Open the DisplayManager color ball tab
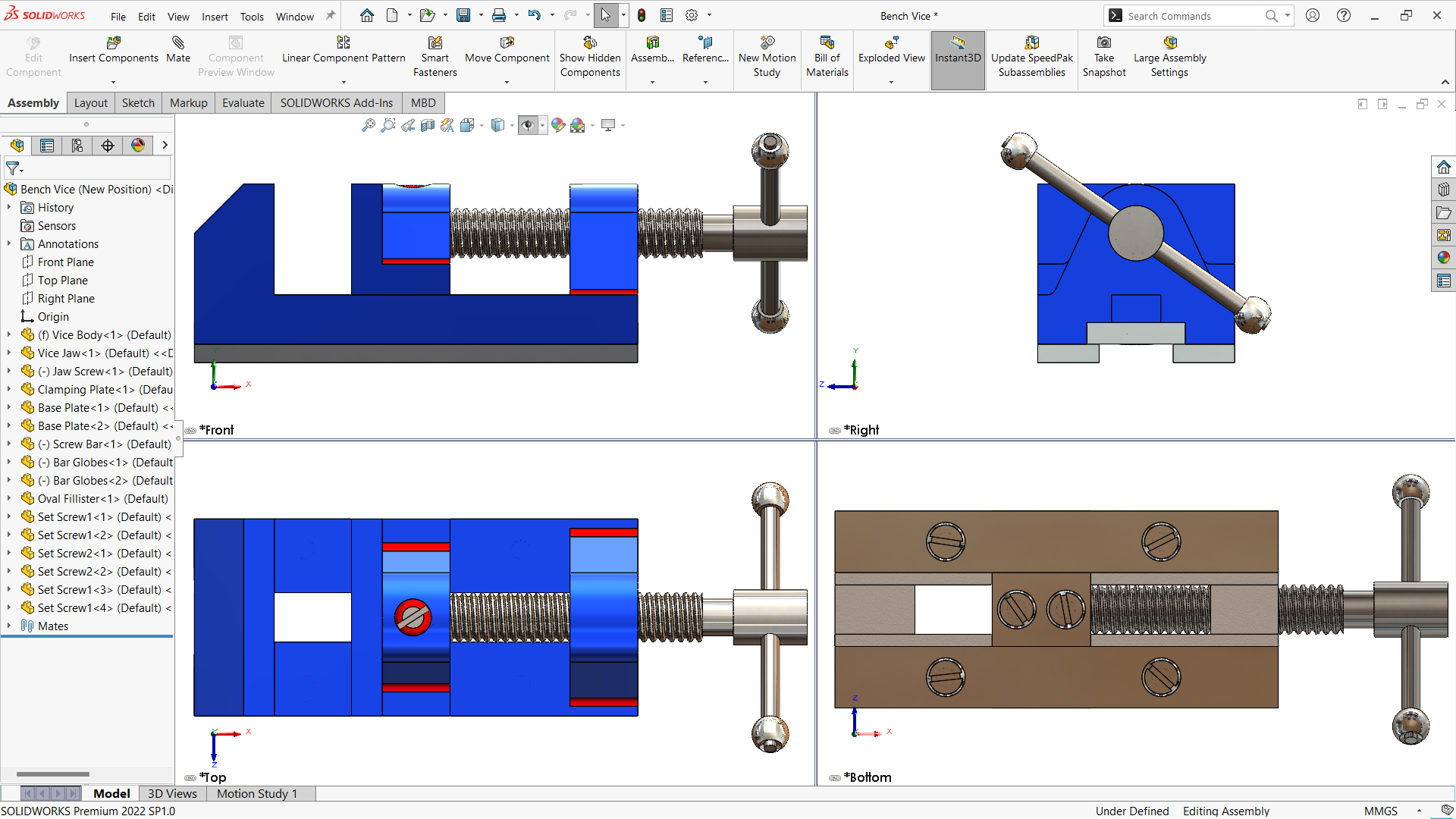 point(138,146)
